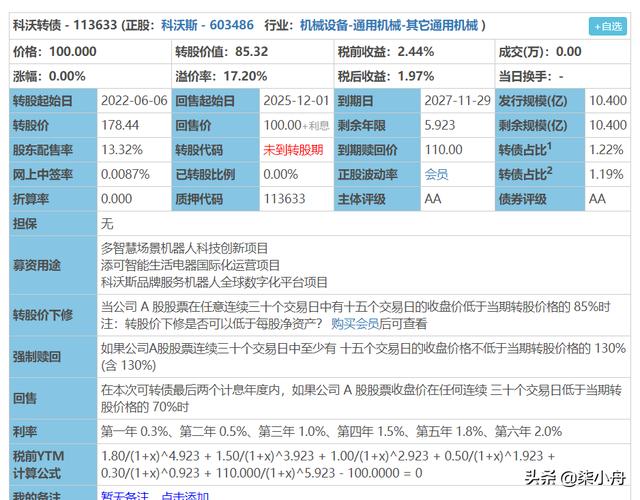Click the 剩余规模(亿) header cell

pos(540,125)
